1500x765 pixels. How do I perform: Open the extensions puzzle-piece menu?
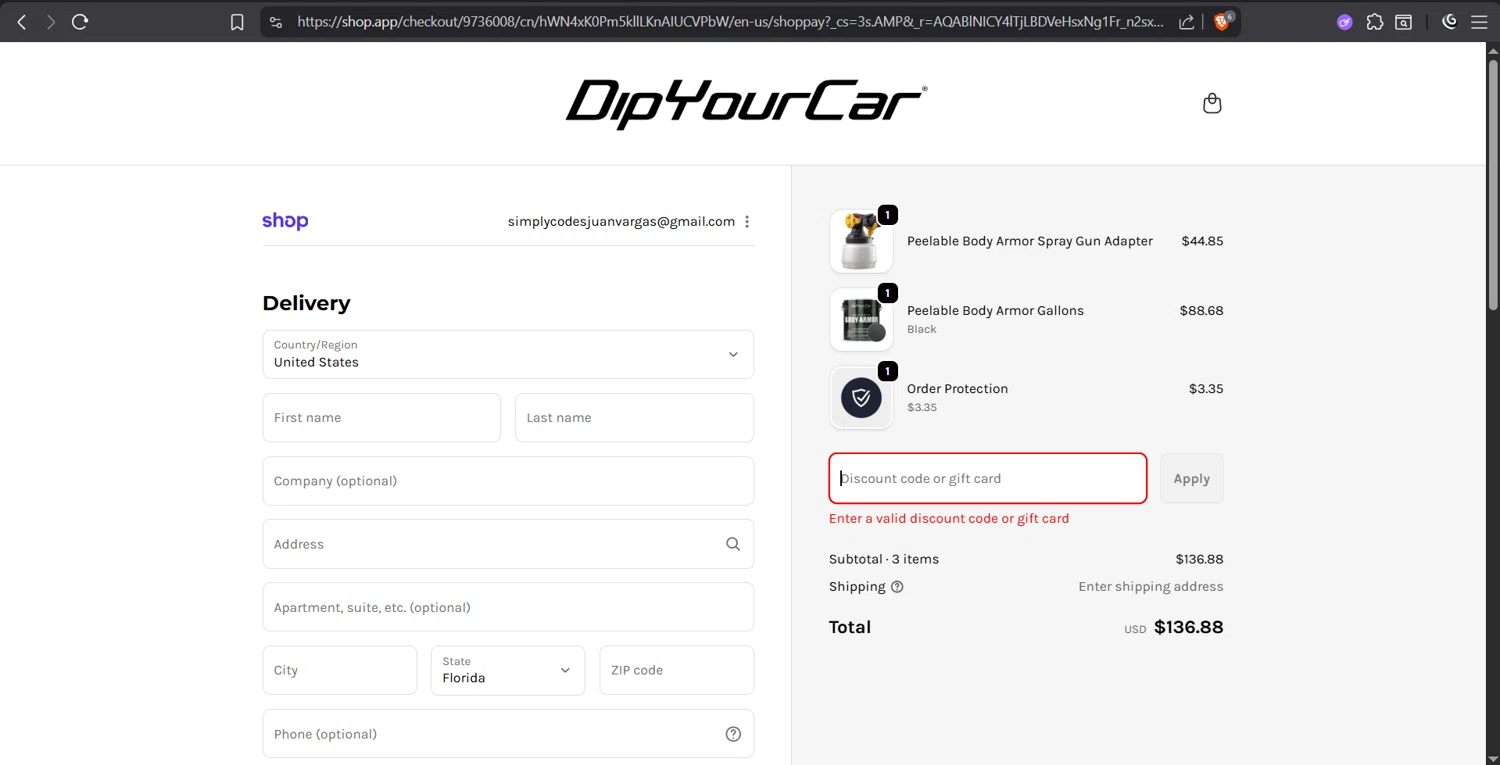pos(1375,22)
